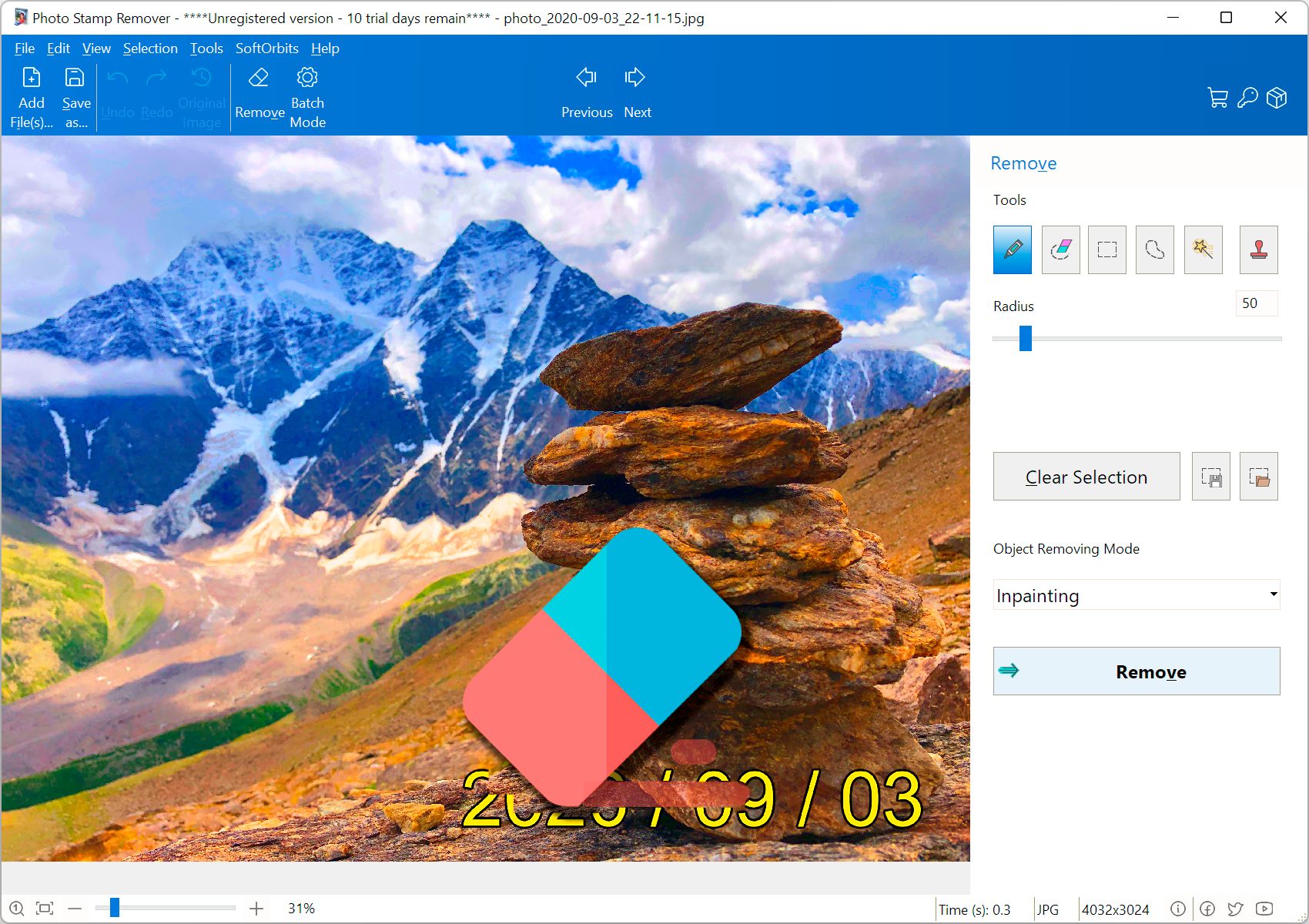
Task: Select the marker/brush selection tool
Action: tap(1012, 249)
